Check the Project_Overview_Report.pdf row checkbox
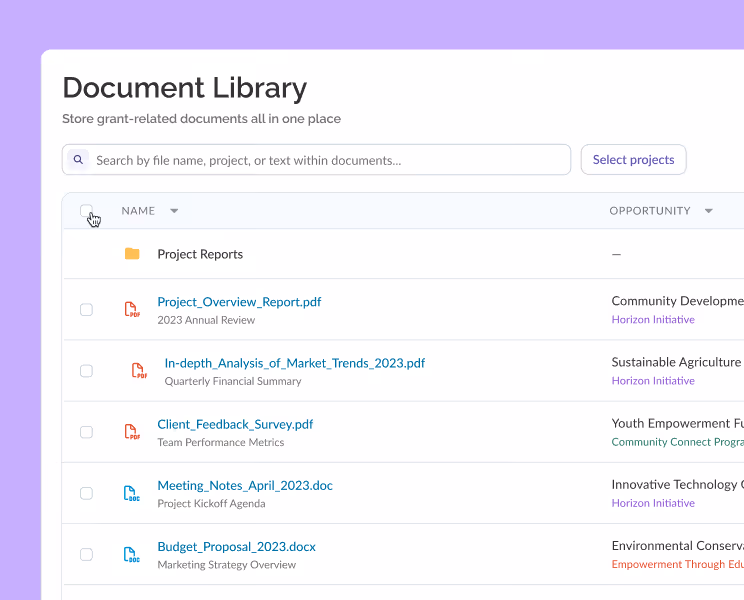Image resolution: width=744 pixels, height=600 pixels. pyautogui.click(x=86, y=310)
